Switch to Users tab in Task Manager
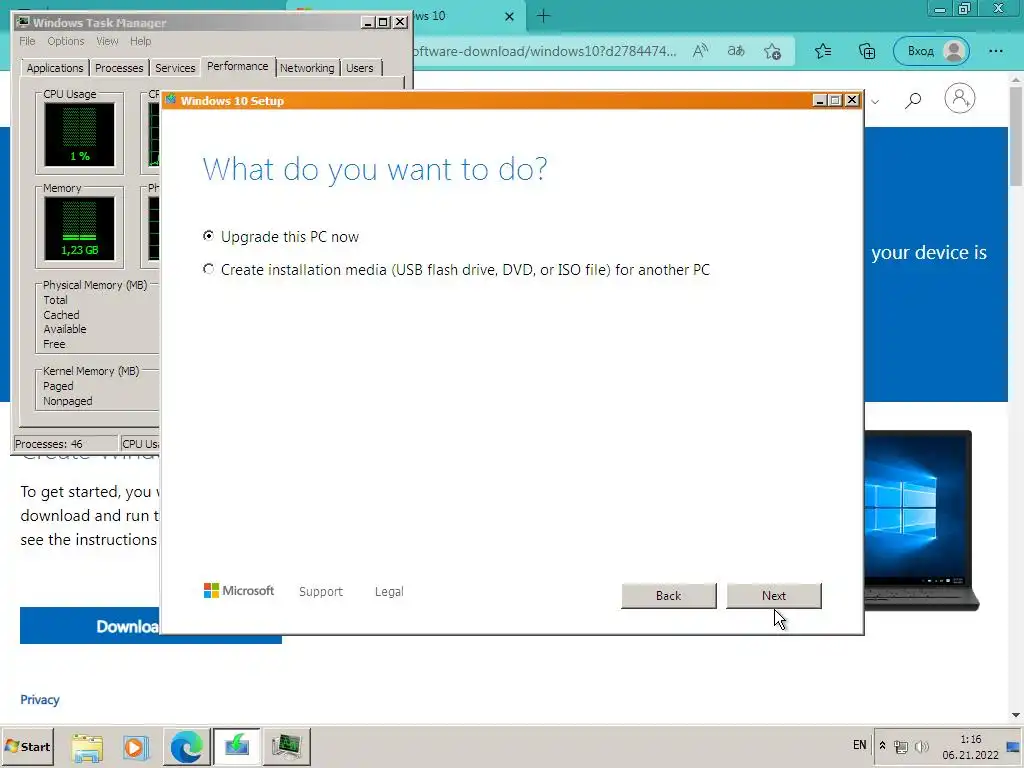Viewport: 1024px width, 768px height. click(360, 68)
